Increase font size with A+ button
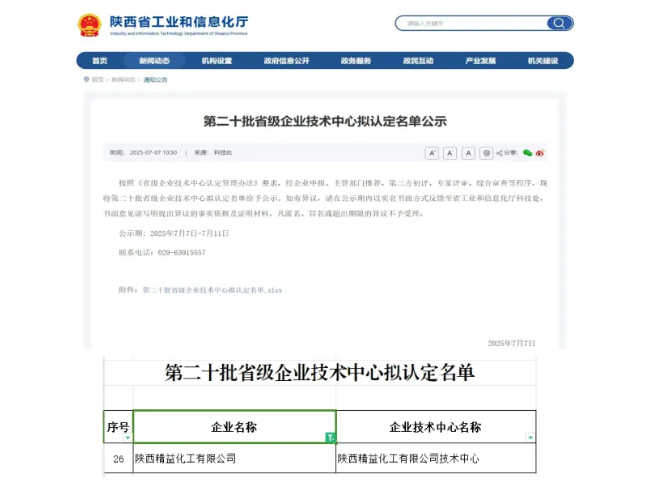This screenshot has height=482, width=647. [432, 153]
